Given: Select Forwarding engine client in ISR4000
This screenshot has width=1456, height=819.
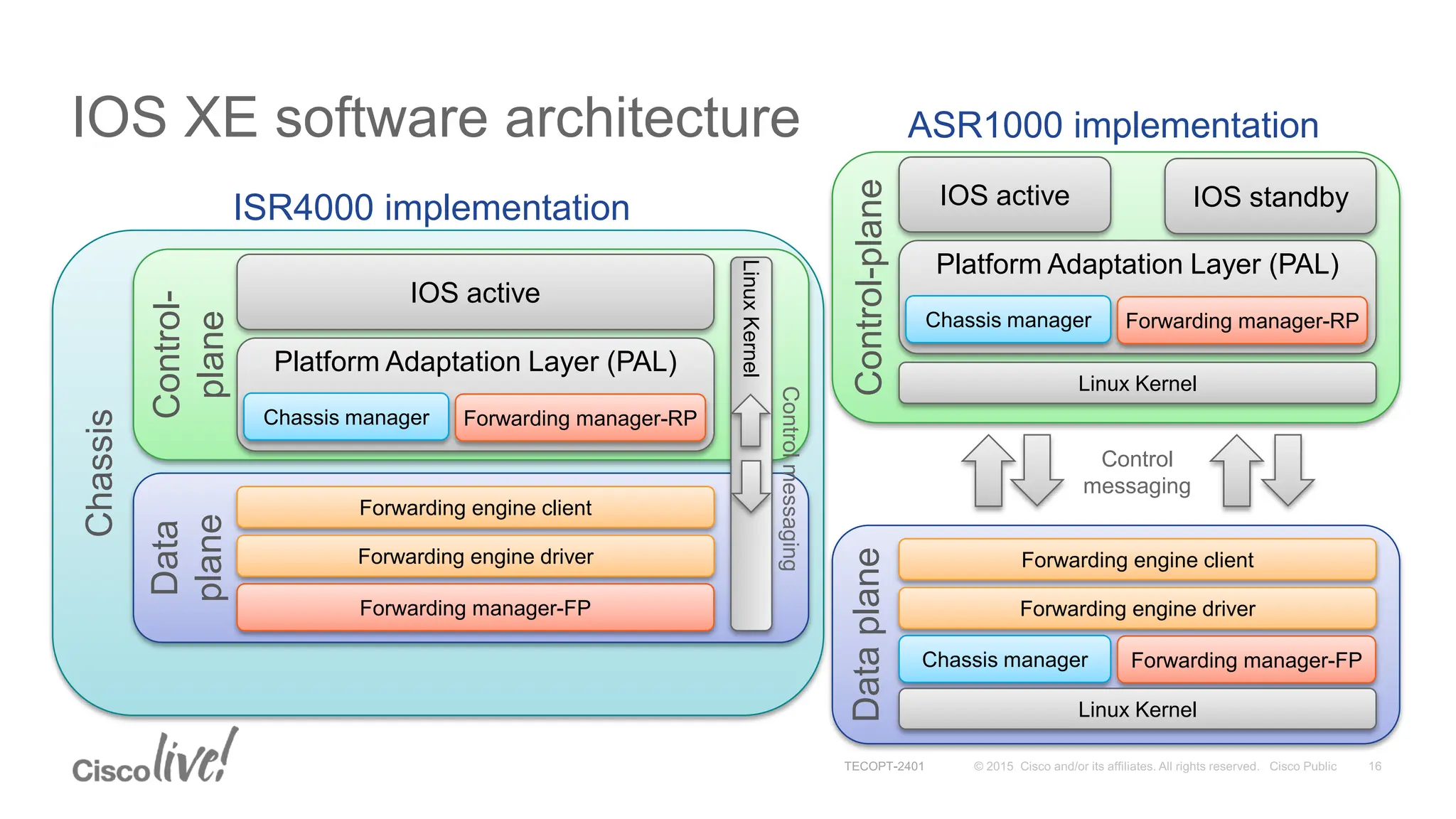Looking at the screenshot, I should [475, 508].
